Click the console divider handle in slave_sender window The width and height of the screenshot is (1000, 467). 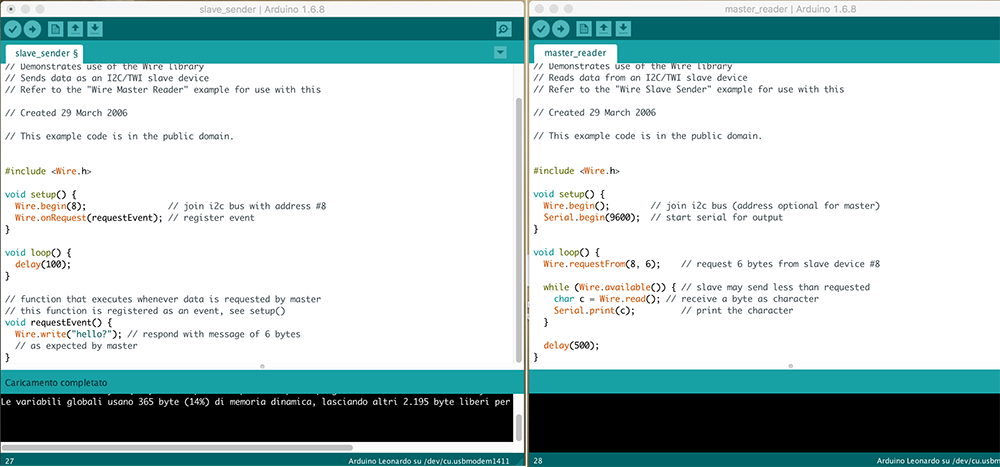pyautogui.click(x=263, y=366)
